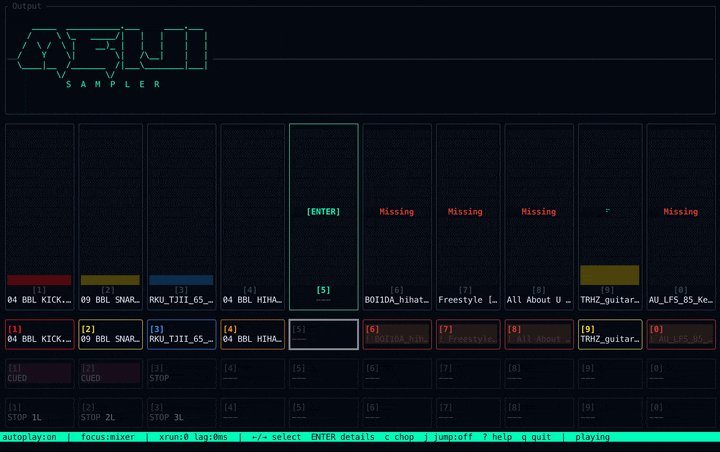This screenshot has width=720, height=452.
Task: Click the olive level bar on channel 9
Action: coord(610,275)
